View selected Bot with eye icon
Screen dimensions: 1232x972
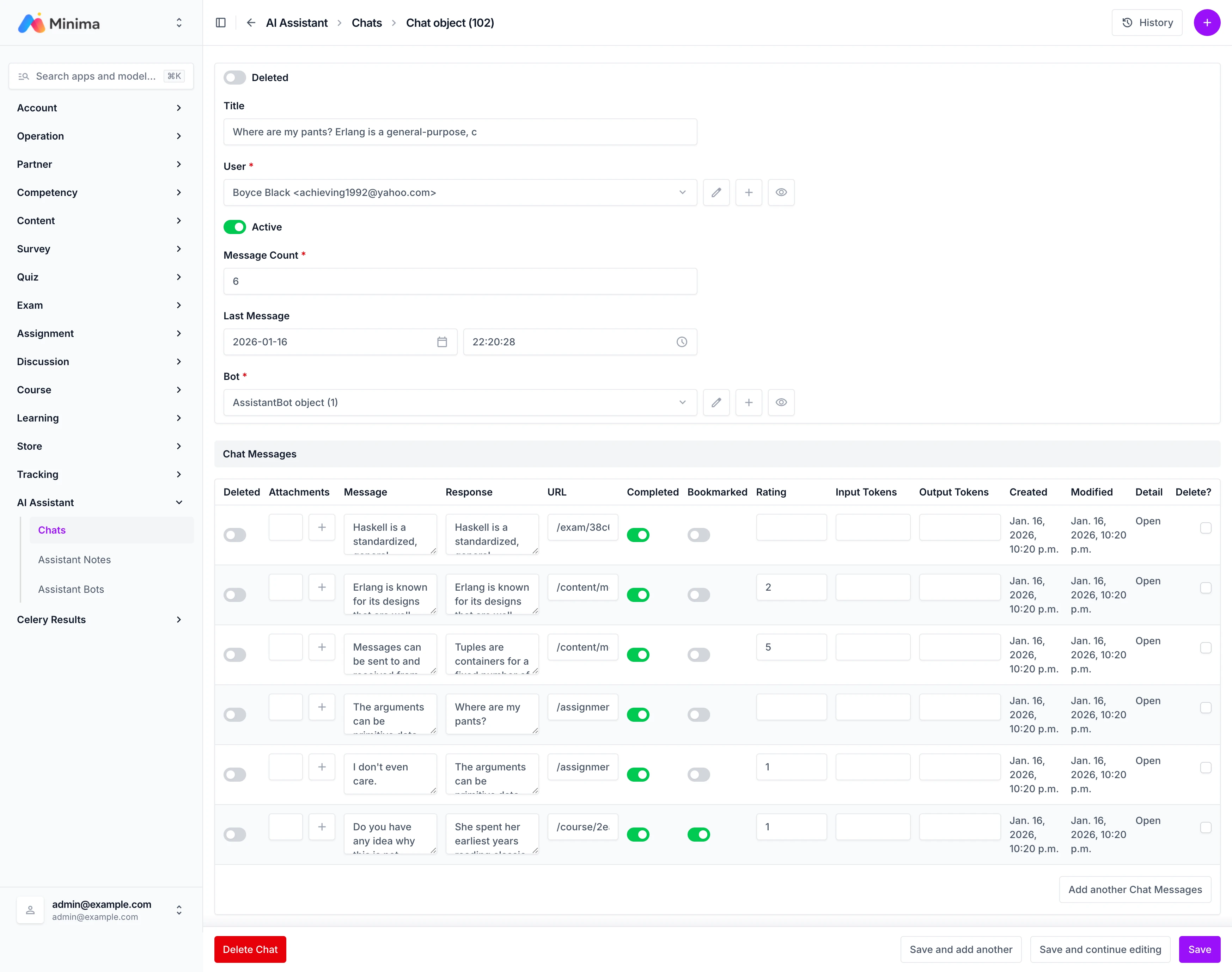tap(781, 402)
